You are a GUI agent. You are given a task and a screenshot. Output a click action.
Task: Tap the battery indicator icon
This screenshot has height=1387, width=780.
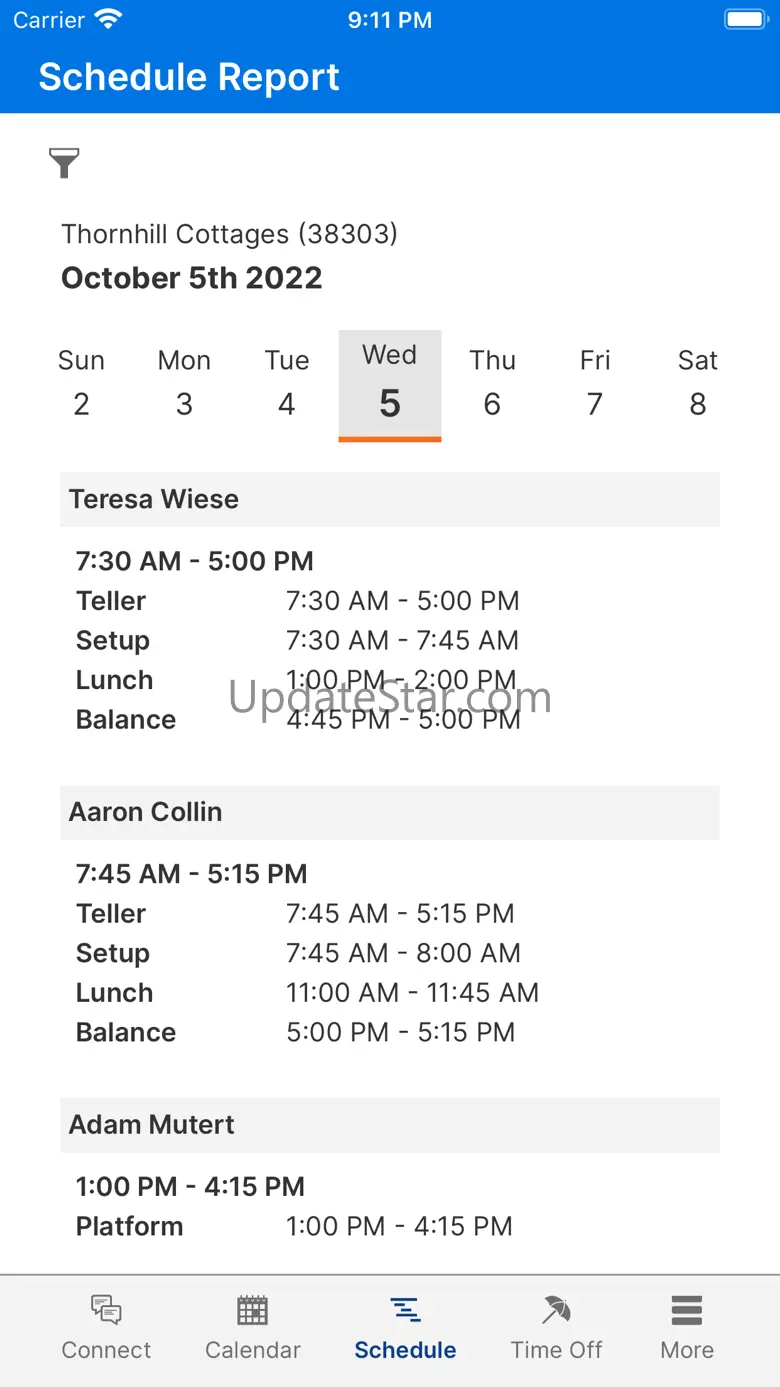(x=745, y=19)
